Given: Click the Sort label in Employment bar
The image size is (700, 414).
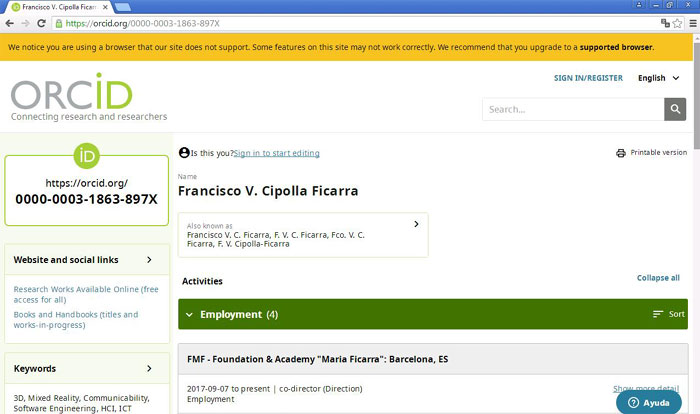Looking at the screenshot, I should 676,314.
